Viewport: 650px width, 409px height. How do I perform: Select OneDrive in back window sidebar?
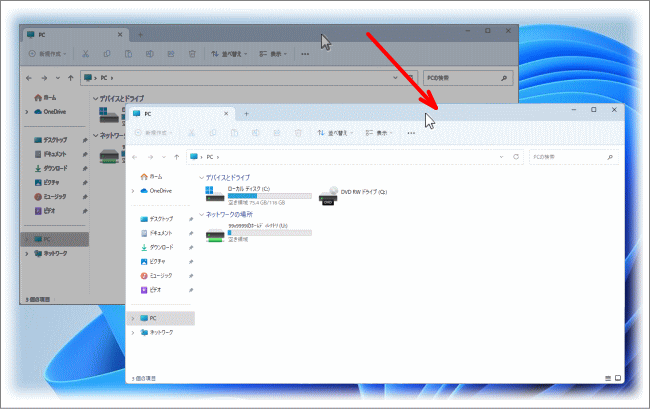[x=50, y=112]
